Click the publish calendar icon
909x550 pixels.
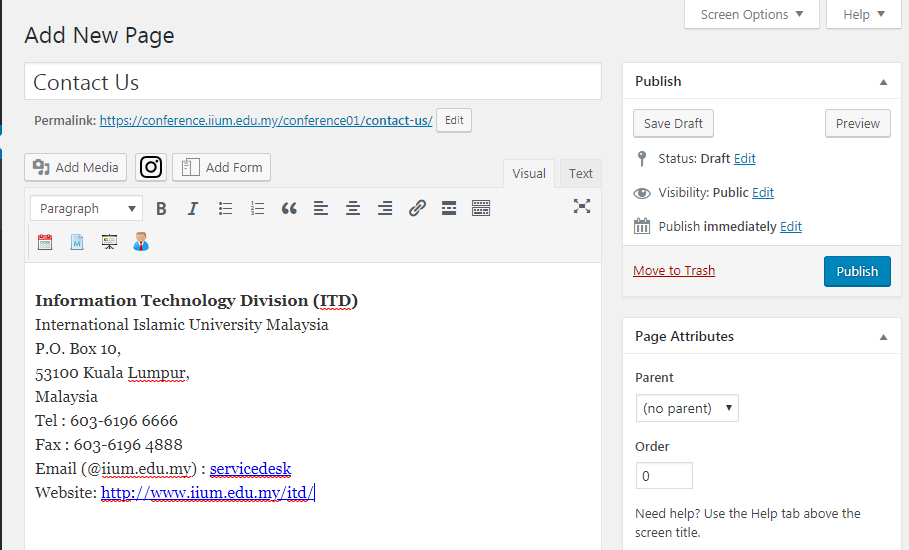[642, 226]
